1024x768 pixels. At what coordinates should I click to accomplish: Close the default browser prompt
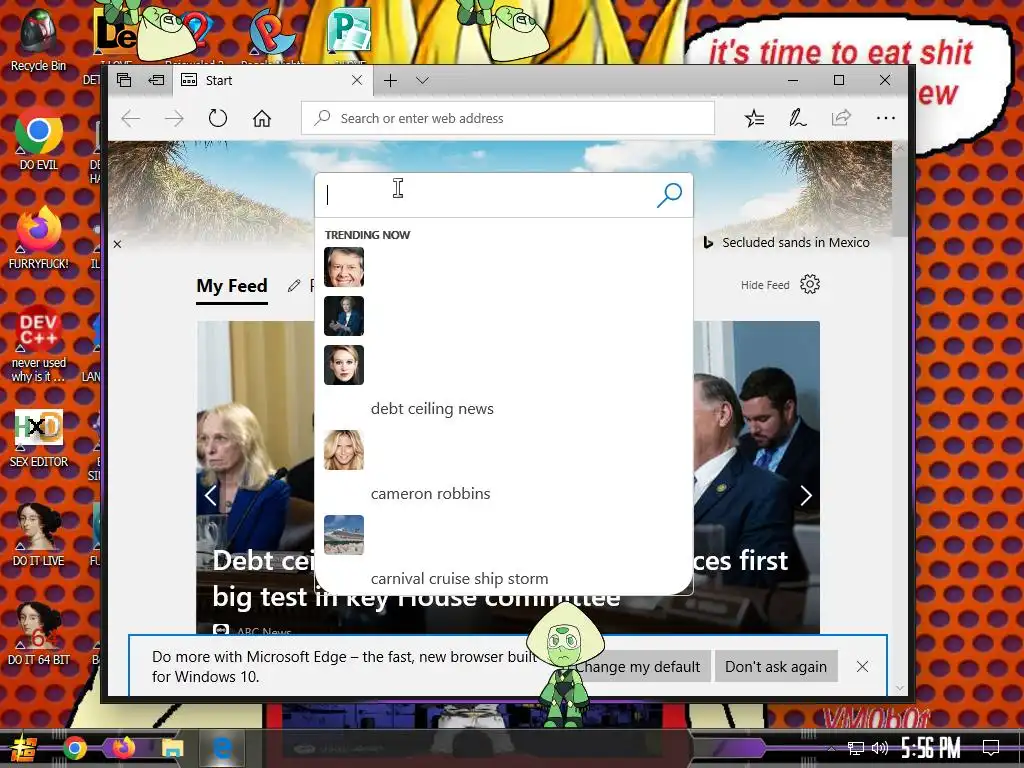pyautogui.click(x=862, y=666)
